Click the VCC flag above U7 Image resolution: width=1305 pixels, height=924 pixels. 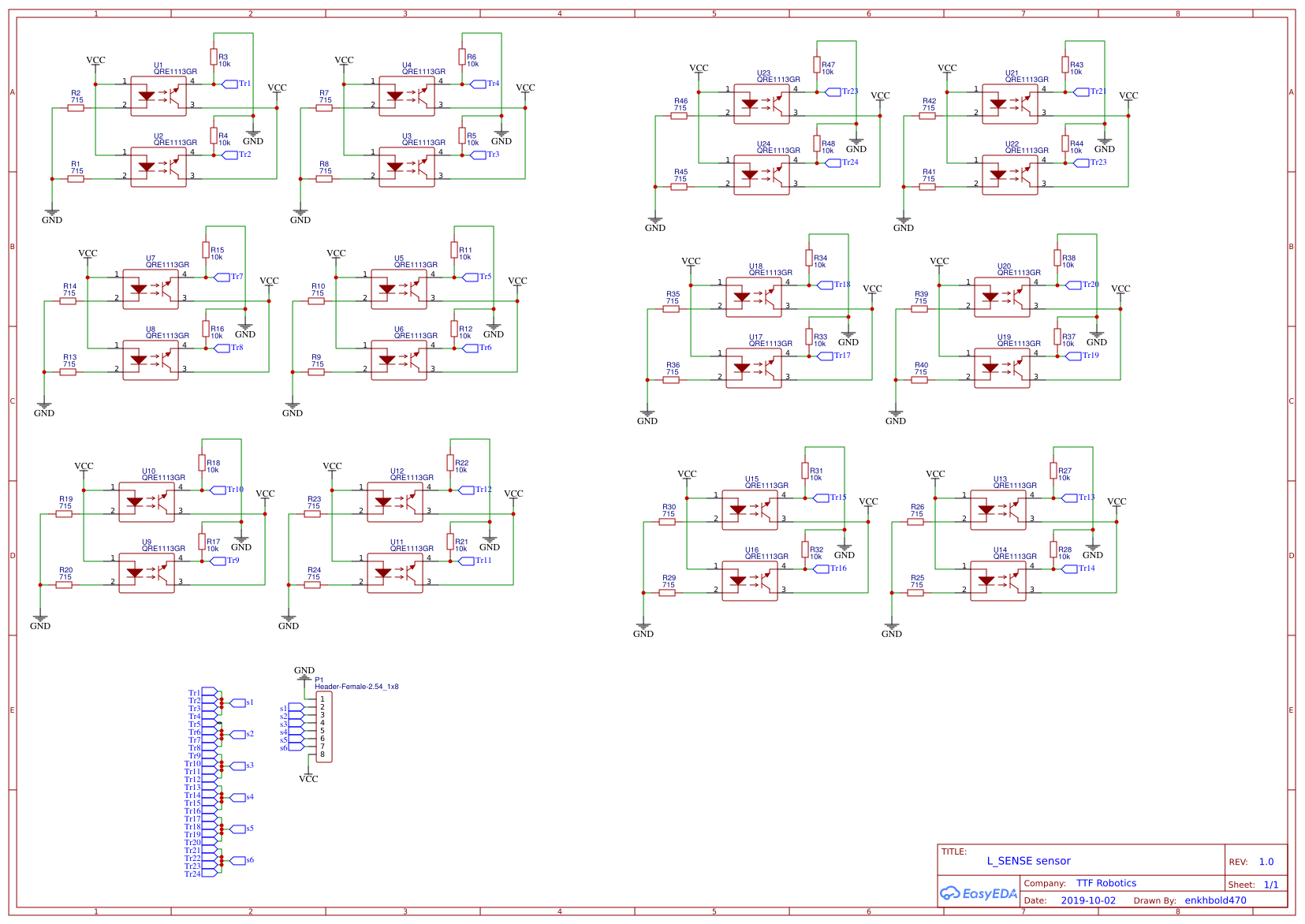point(88,253)
